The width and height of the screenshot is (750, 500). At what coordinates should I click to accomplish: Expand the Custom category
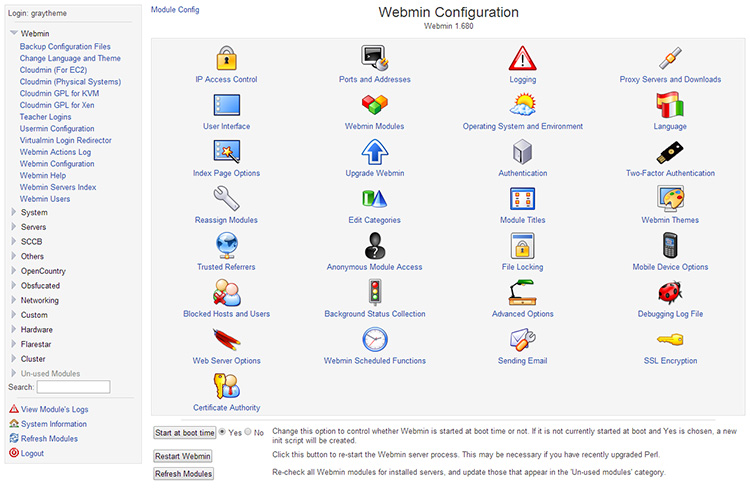pyautogui.click(x=14, y=315)
